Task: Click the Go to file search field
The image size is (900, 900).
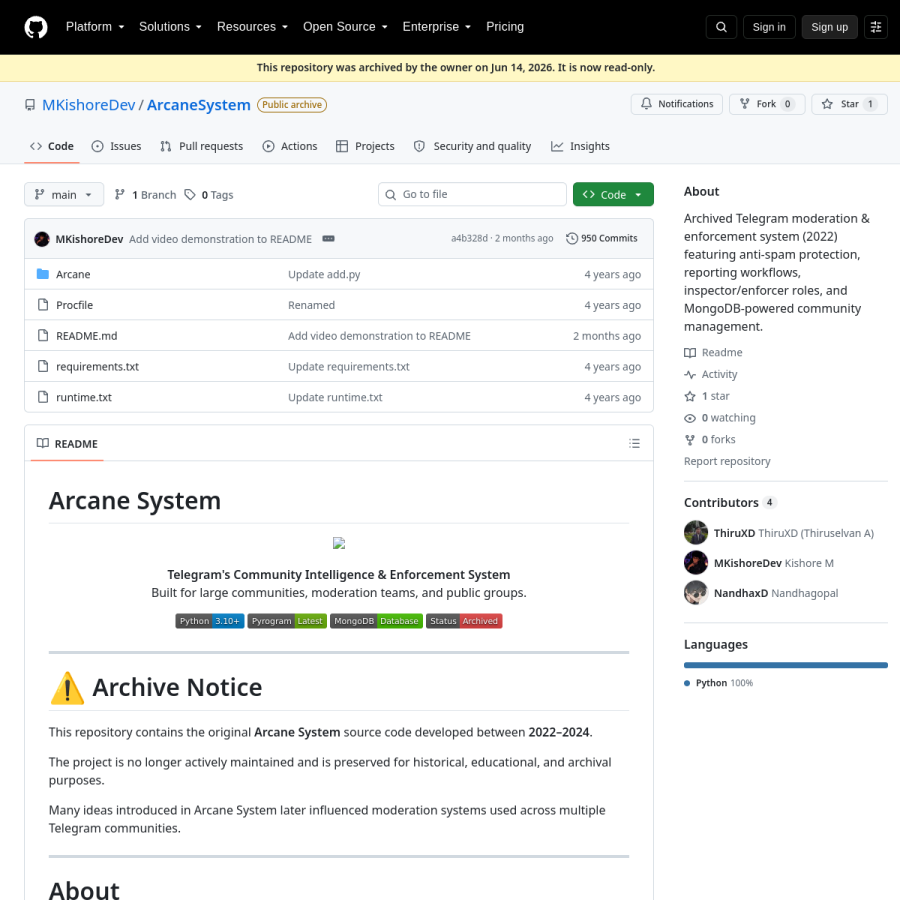Action: (x=472, y=195)
